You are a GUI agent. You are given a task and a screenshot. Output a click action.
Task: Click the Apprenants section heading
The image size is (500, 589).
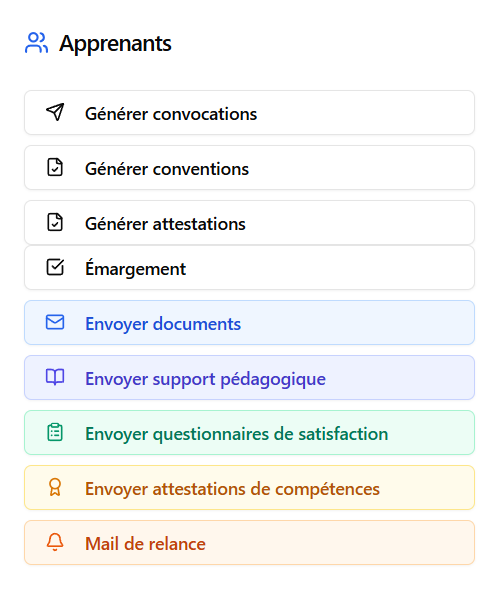(115, 44)
